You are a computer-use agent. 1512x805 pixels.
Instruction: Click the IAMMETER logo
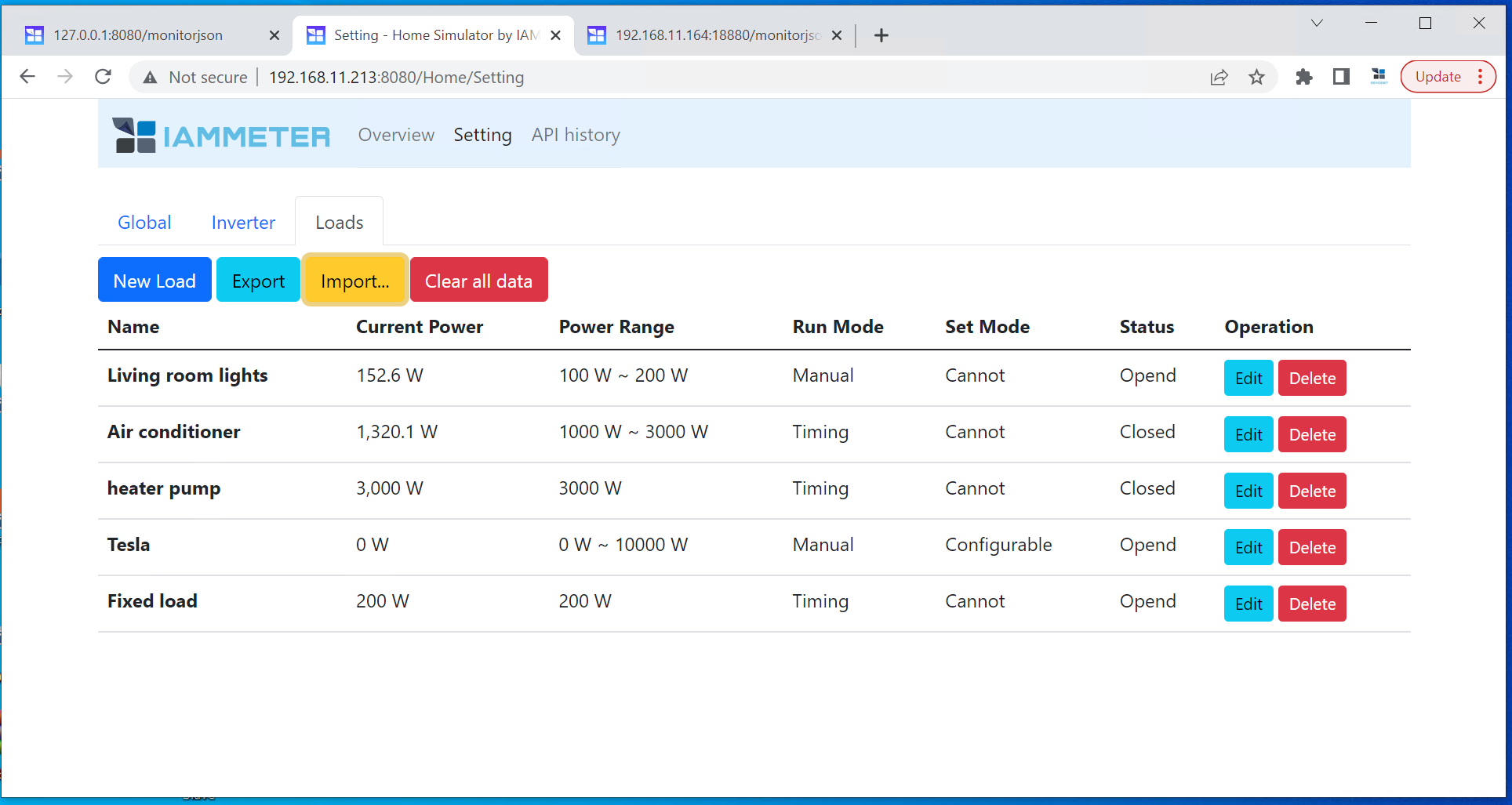[x=221, y=136]
